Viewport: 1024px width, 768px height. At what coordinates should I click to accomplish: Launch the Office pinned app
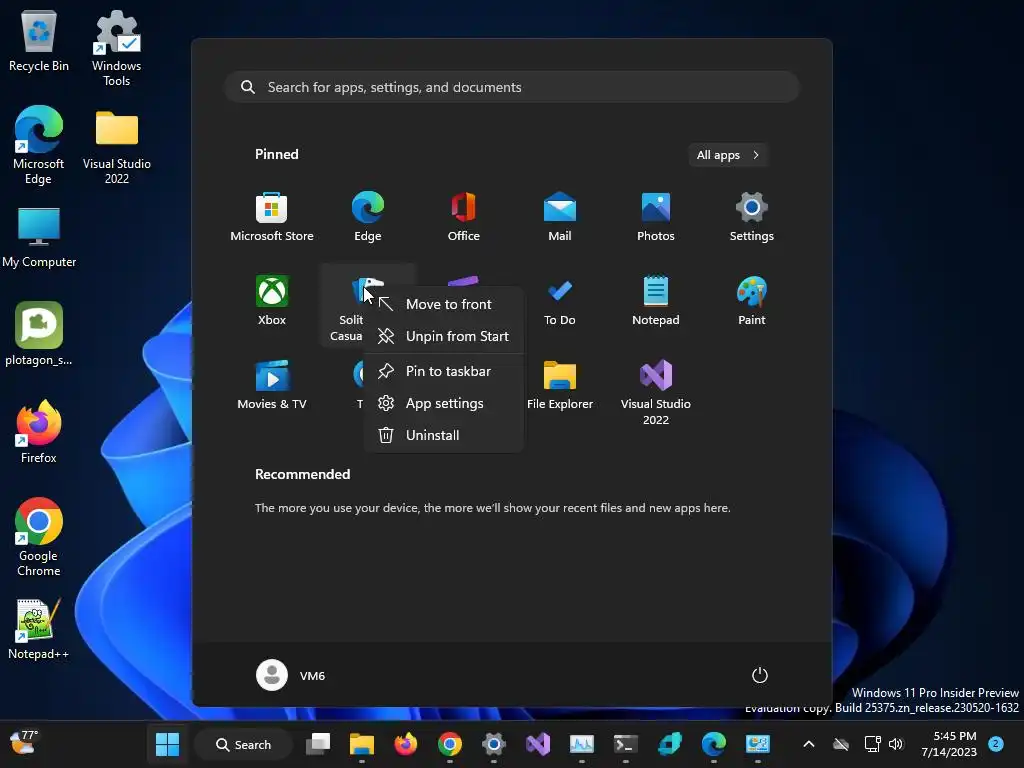(464, 218)
